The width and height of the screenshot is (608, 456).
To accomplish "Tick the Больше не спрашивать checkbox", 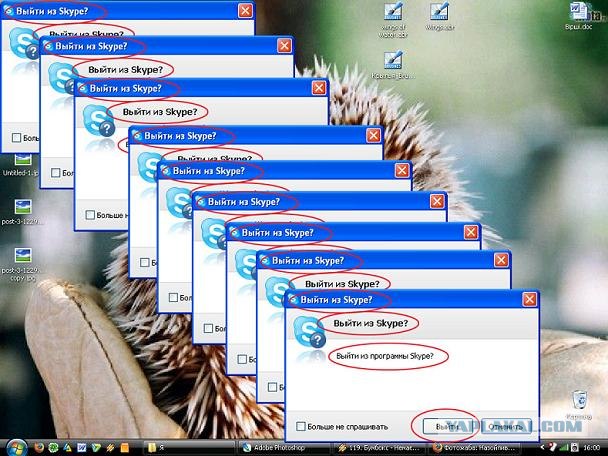I will click(x=301, y=427).
